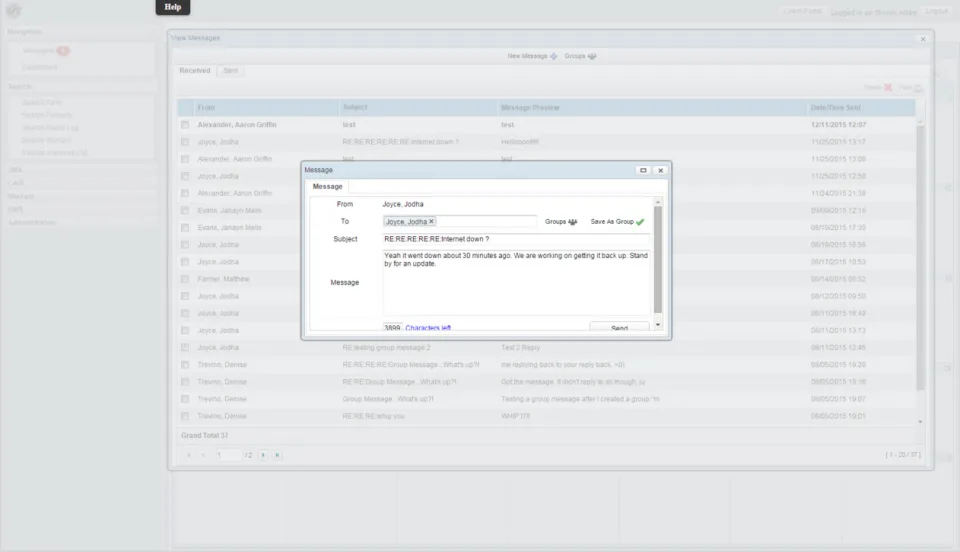
Task: Jump to last page of messages
Action: point(277,455)
